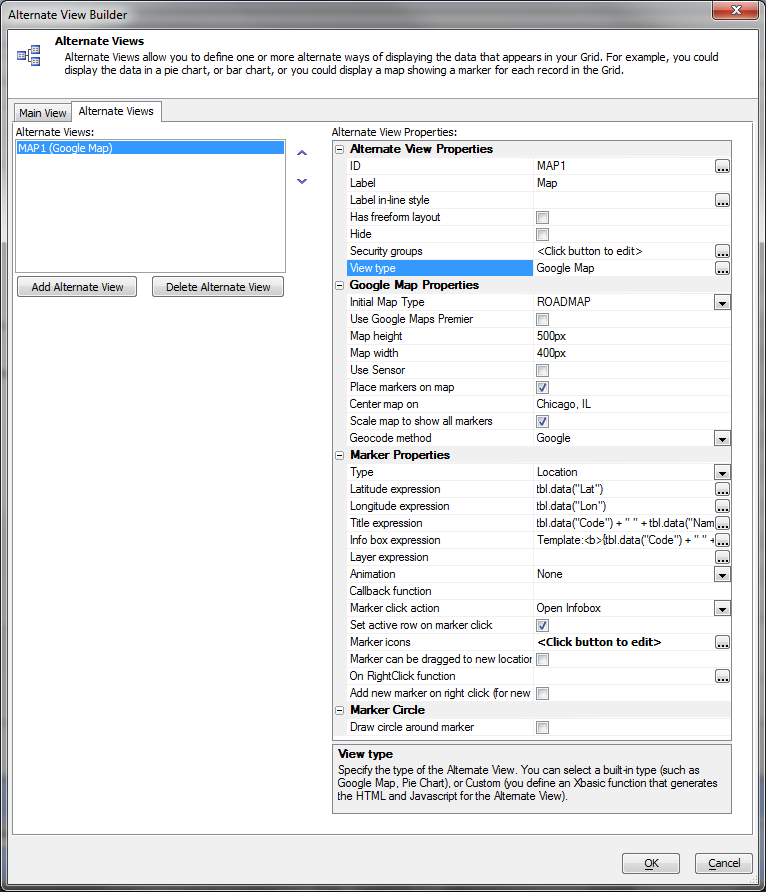Uncheck Set active row on marker click

[543, 626]
